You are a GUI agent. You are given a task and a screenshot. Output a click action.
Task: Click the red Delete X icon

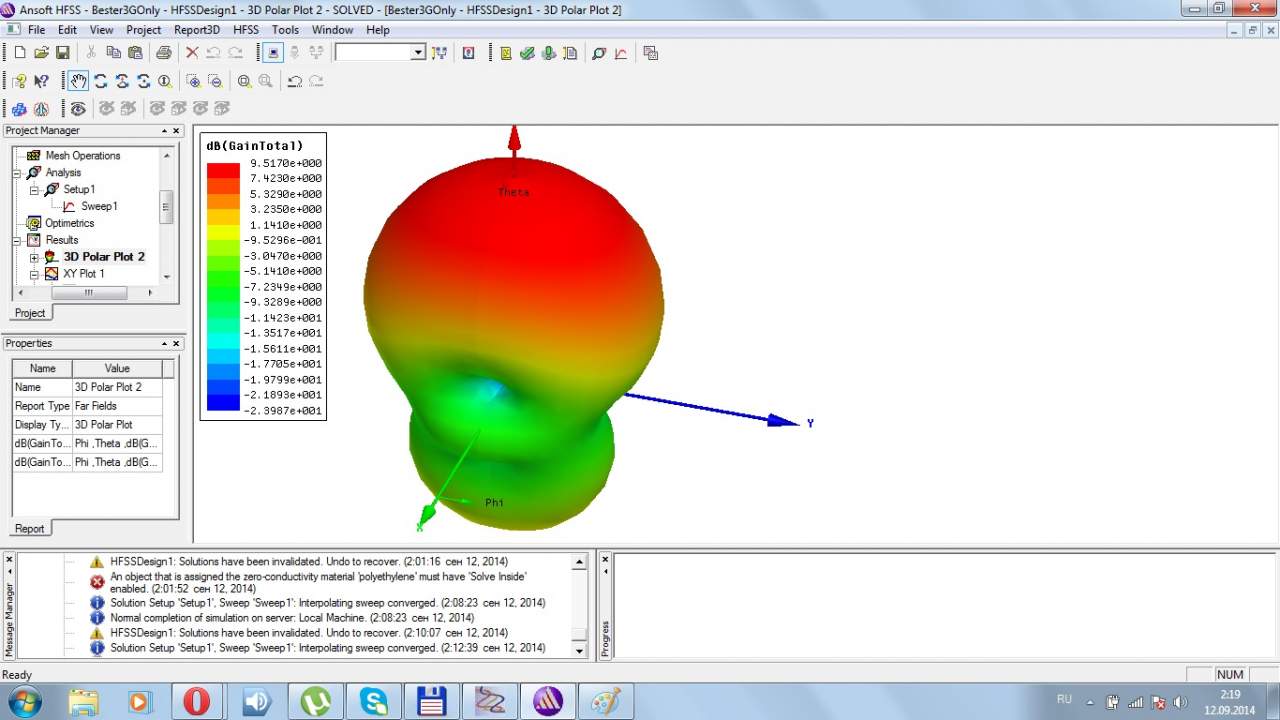click(192, 53)
